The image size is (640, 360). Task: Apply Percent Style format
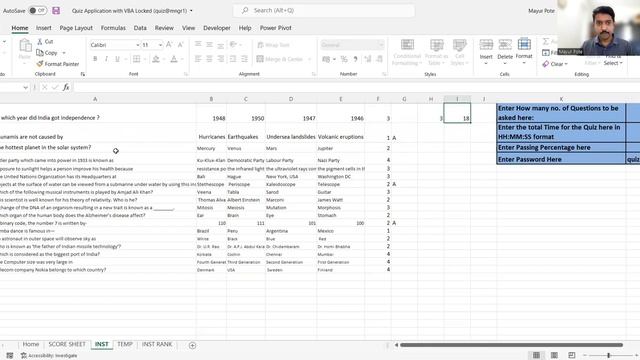[x=344, y=59]
